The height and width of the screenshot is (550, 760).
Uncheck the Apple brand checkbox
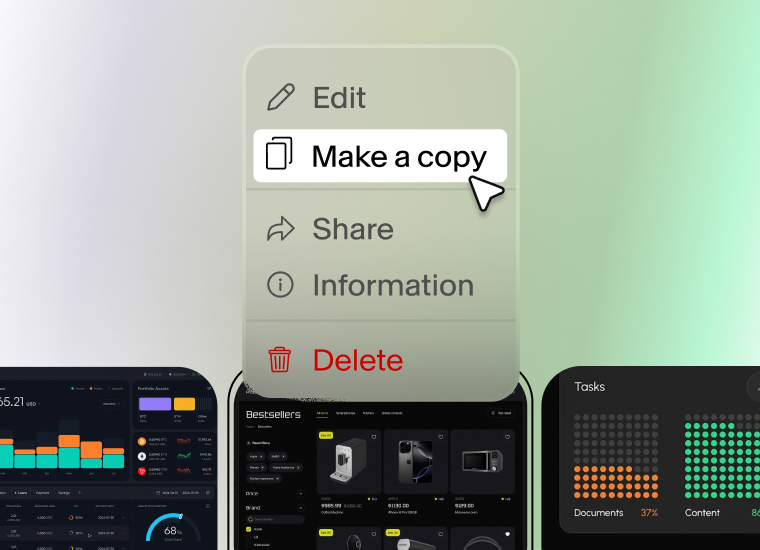click(x=249, y=529)
